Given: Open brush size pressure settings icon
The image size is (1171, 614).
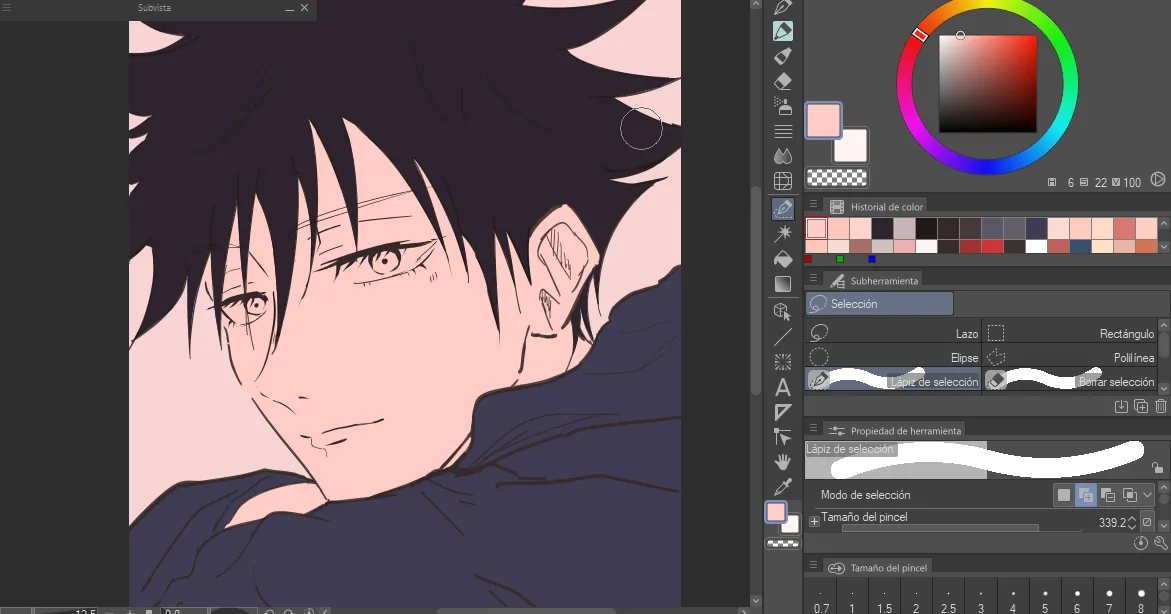Looking at the screenshot, I should 1147,522.
